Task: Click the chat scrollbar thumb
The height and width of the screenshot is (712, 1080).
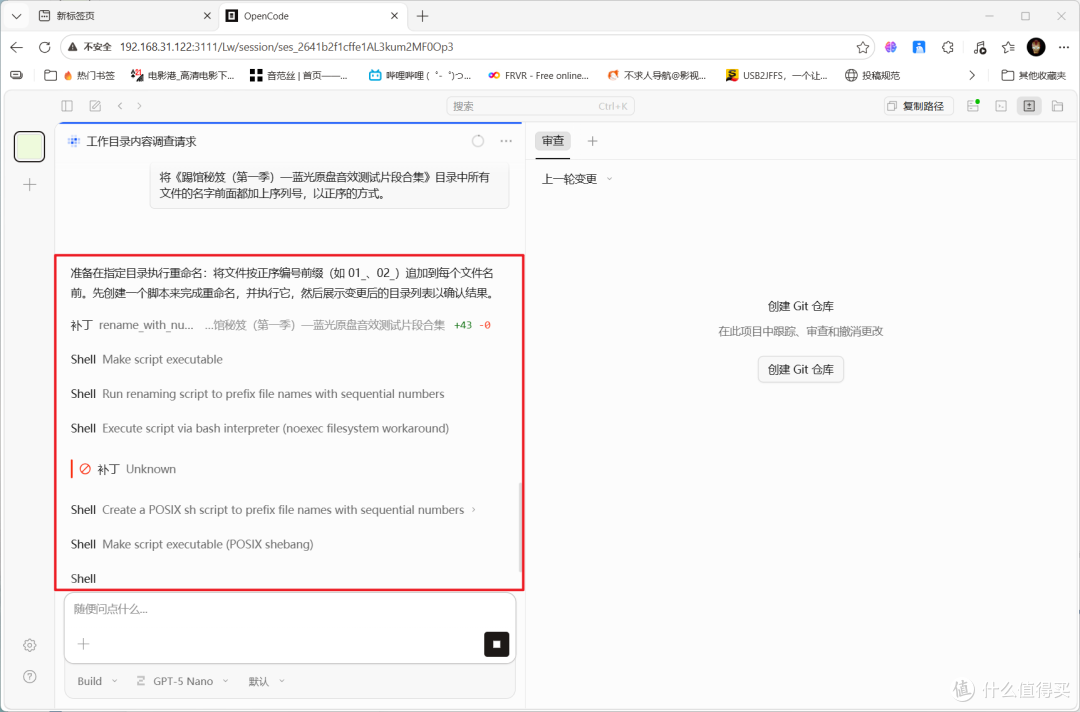Action: tap(519, 527)
